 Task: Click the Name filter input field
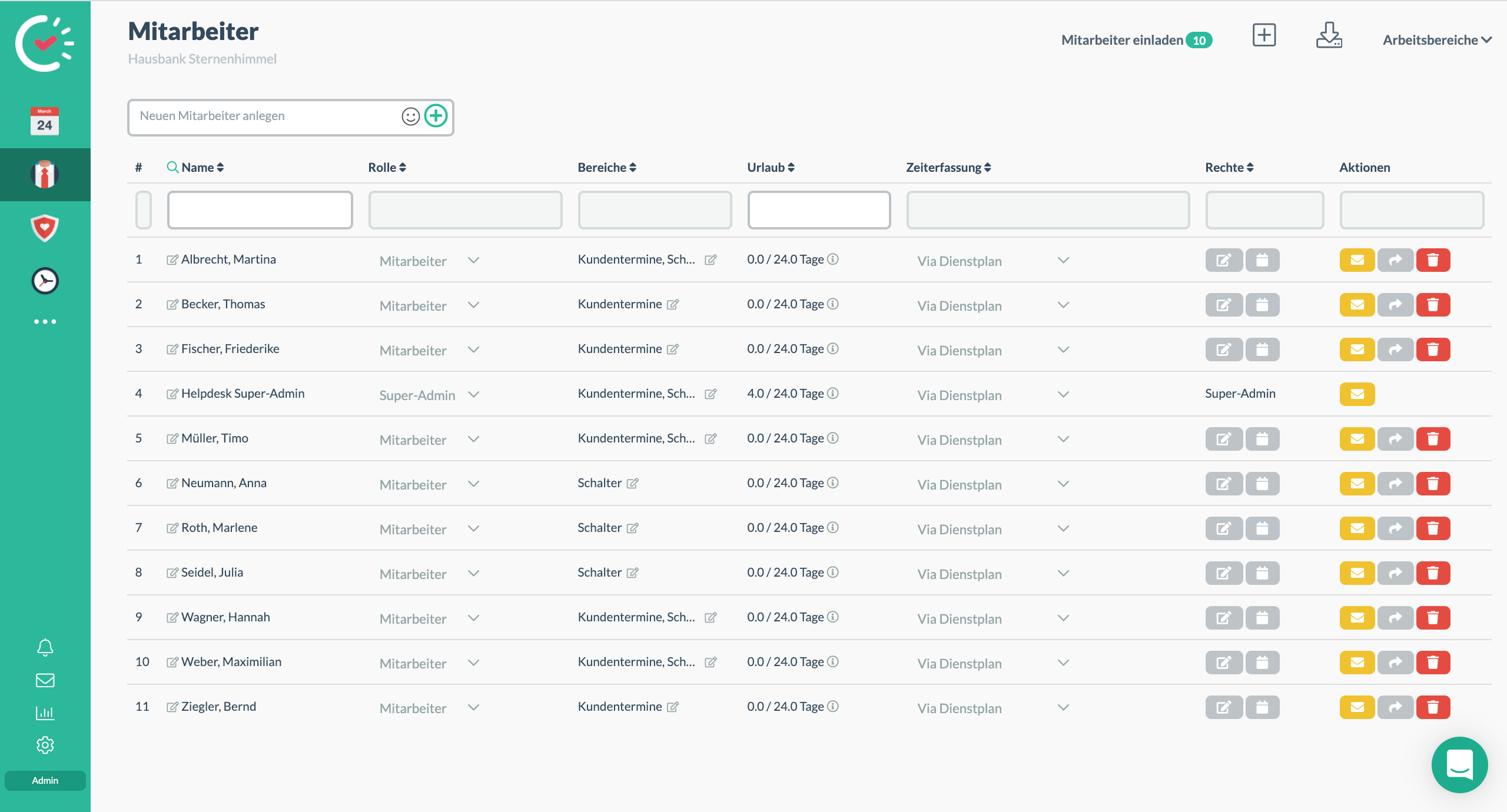click(260, 210)
